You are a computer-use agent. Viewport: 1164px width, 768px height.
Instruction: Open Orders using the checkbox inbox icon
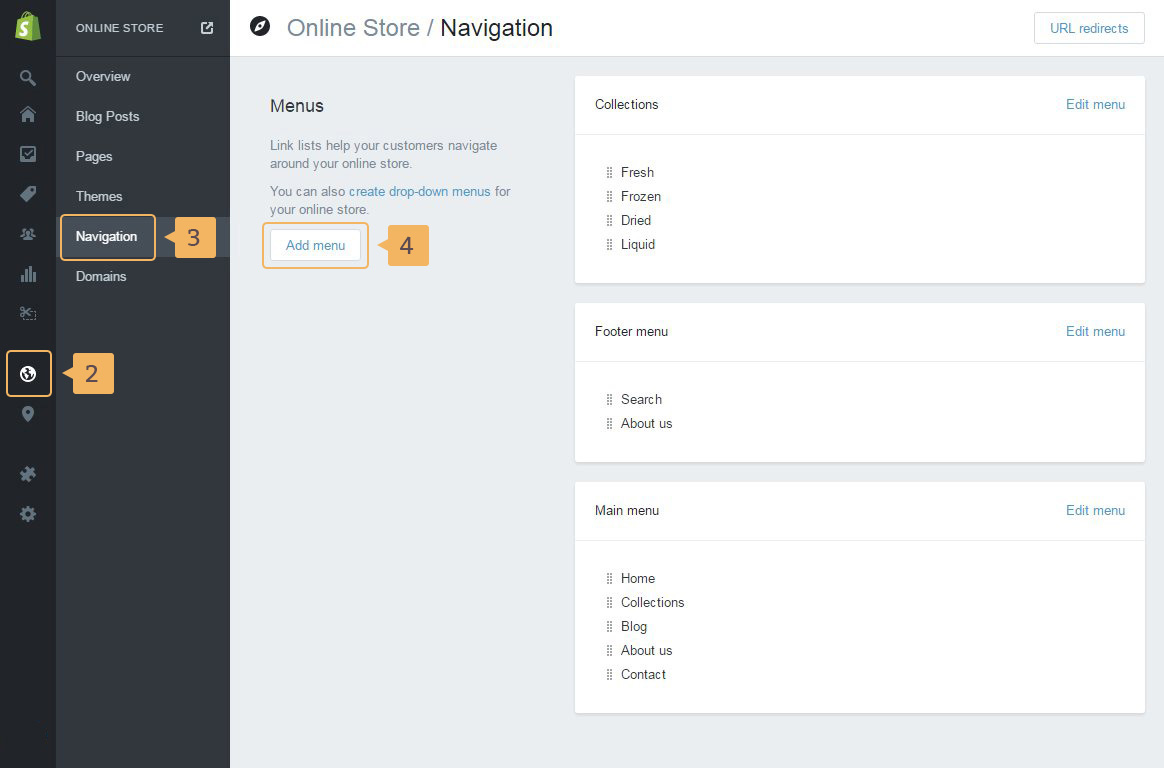28,154
